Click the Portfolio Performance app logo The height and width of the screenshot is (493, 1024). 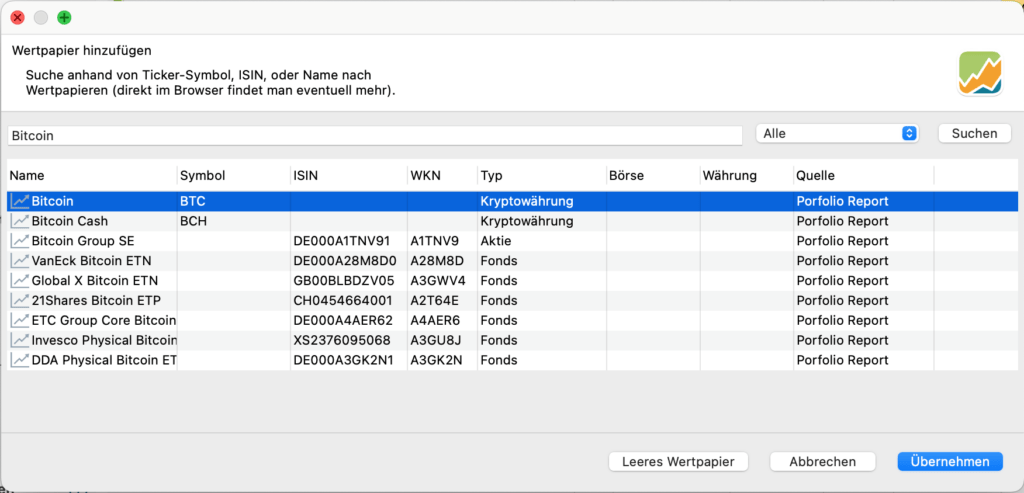pos(980,73)
